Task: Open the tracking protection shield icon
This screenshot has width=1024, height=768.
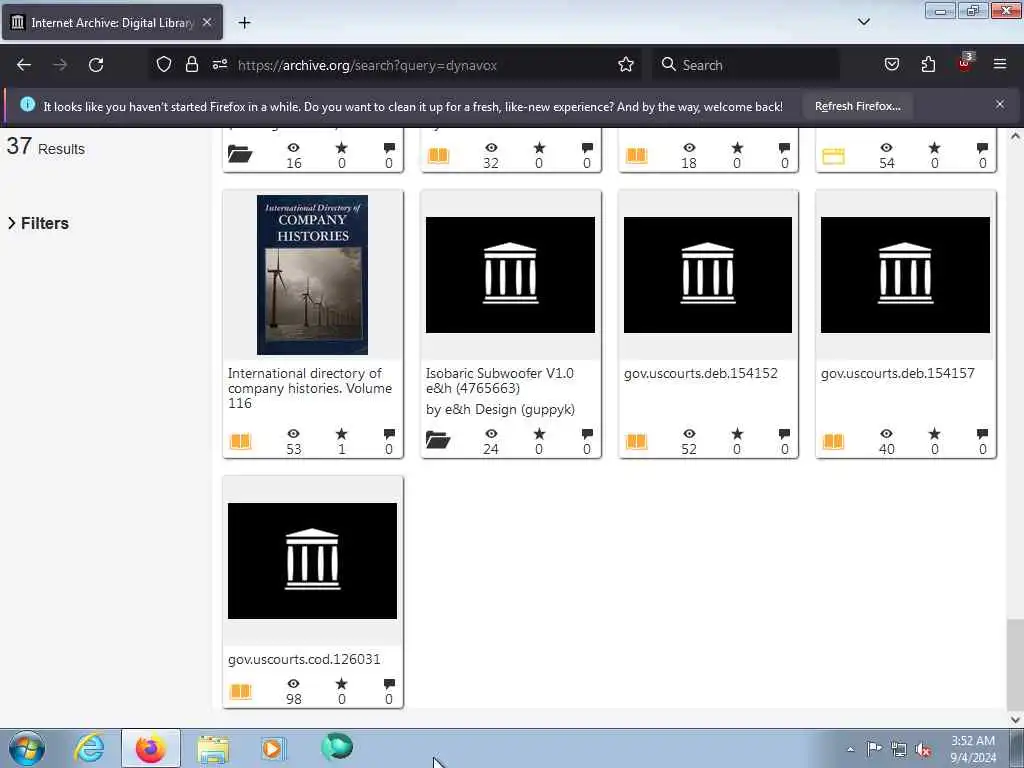Action: click(x=164, y=65)
